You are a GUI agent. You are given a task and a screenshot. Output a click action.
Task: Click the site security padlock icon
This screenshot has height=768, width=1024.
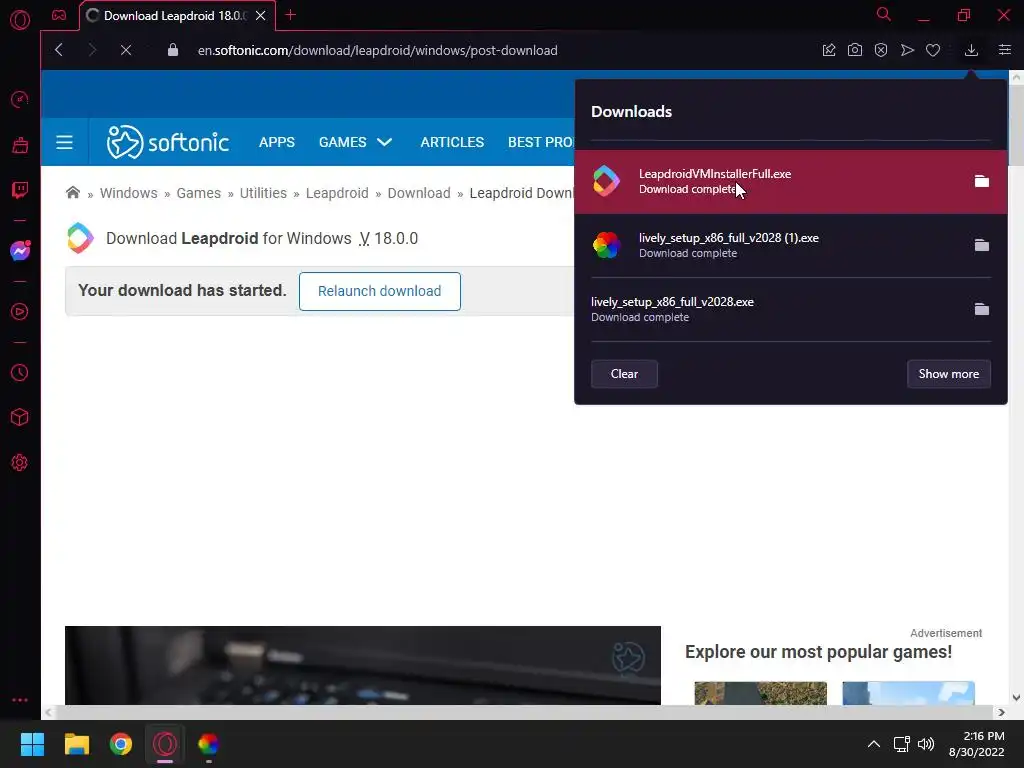coord(172,50)
